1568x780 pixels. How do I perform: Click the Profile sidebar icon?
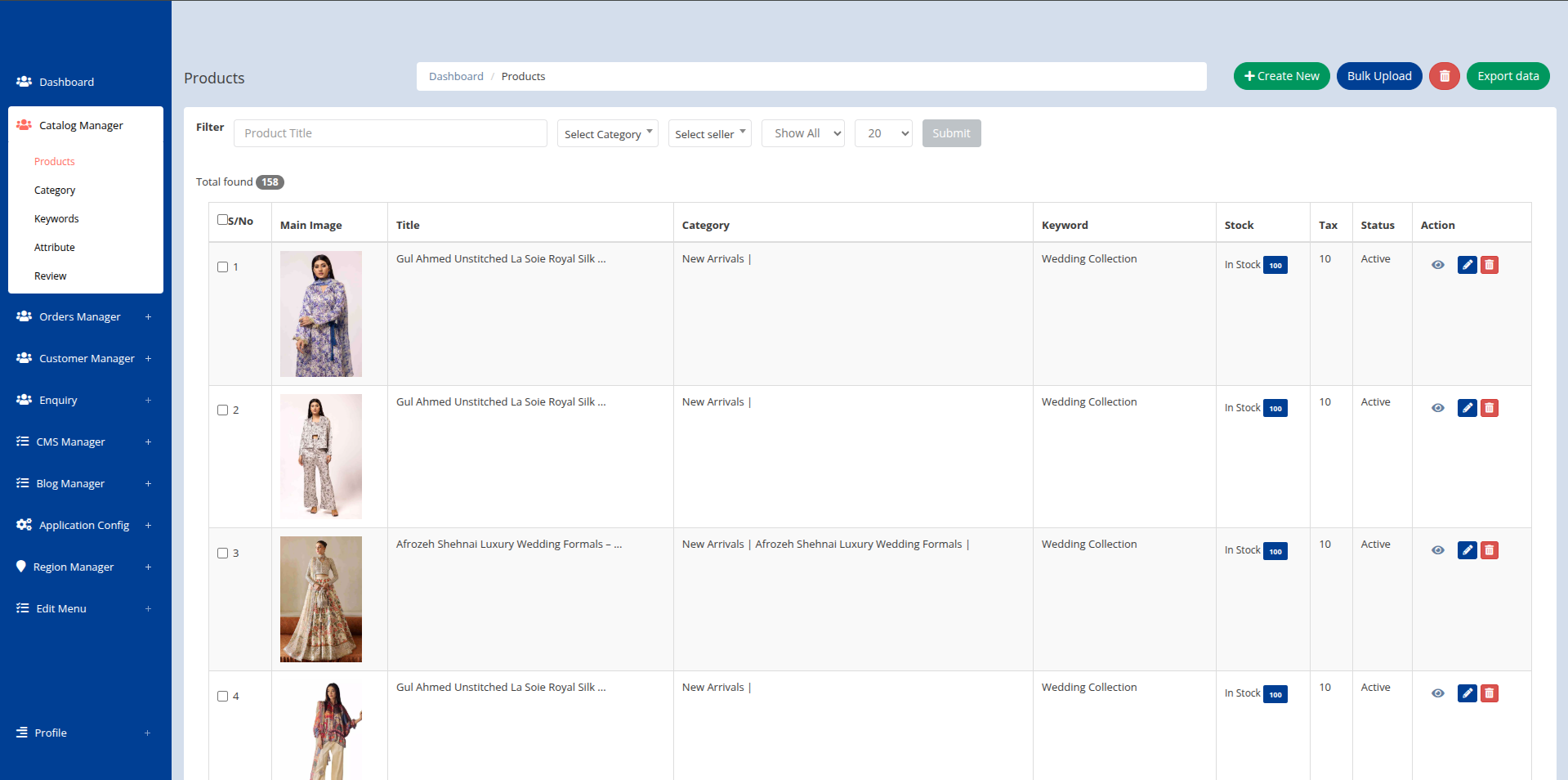click(x=21, y=733)
